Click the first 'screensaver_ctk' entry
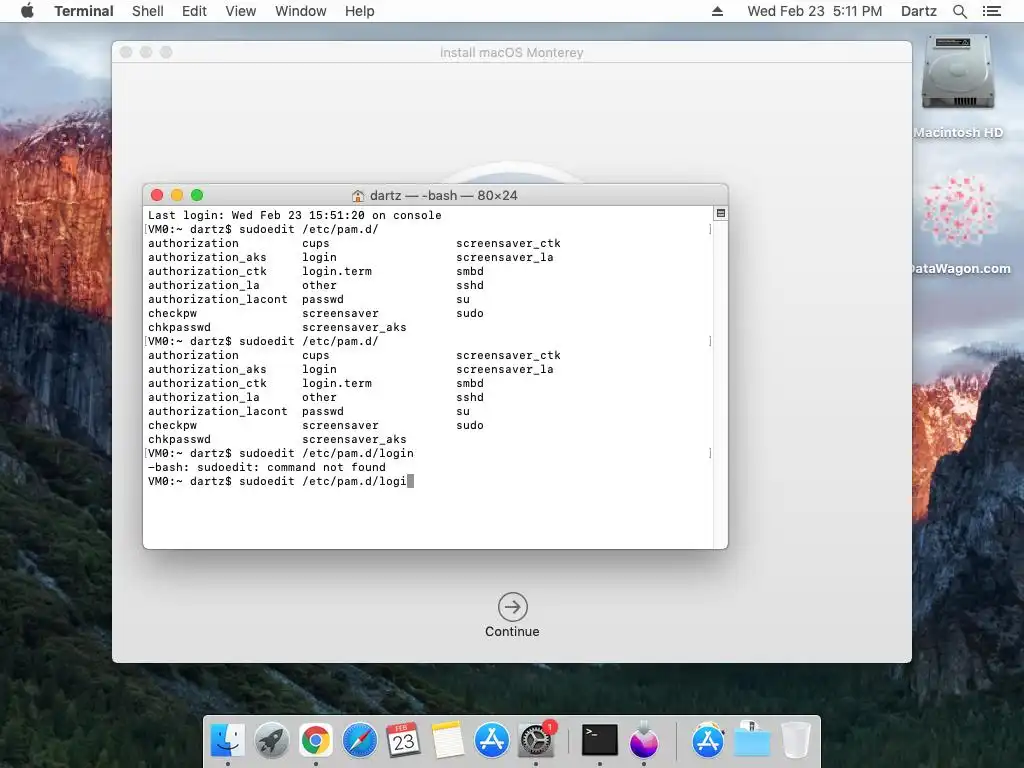 point(508,243)
